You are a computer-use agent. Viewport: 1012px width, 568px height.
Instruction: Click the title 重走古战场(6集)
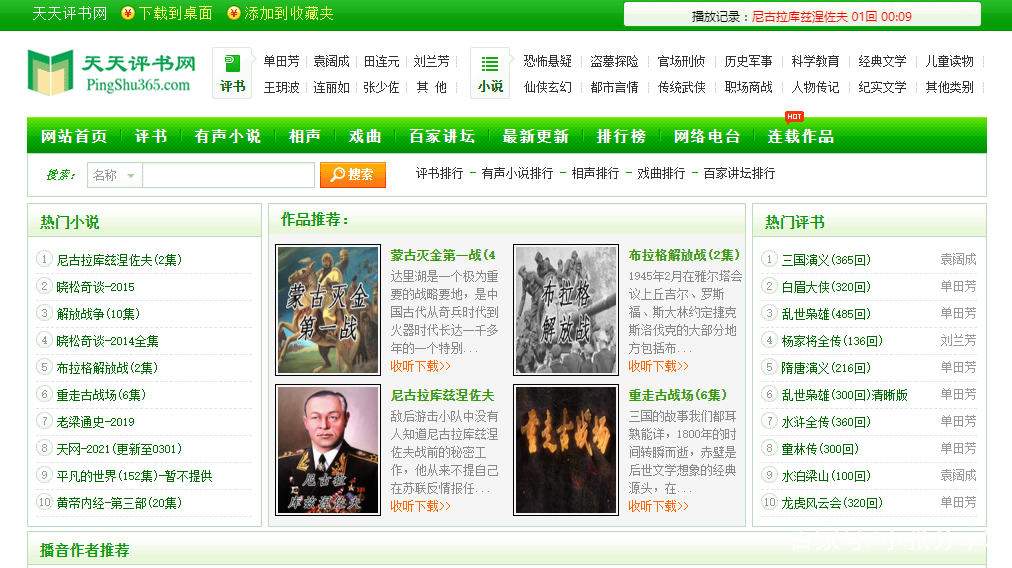[x=678, y=395]
